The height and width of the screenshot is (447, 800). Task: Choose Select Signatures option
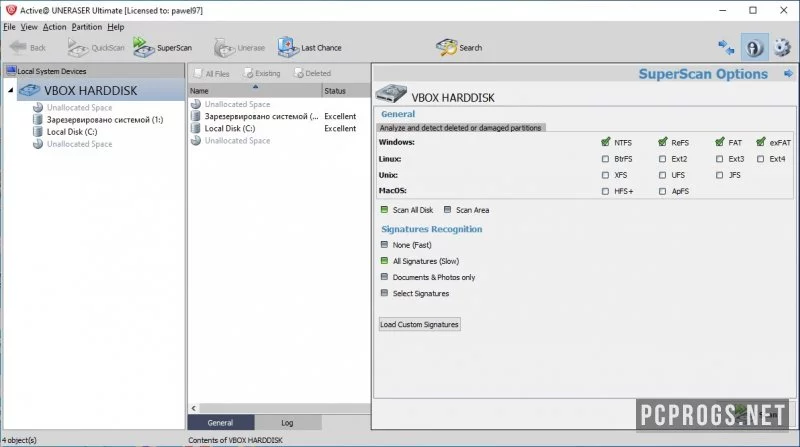385,293
